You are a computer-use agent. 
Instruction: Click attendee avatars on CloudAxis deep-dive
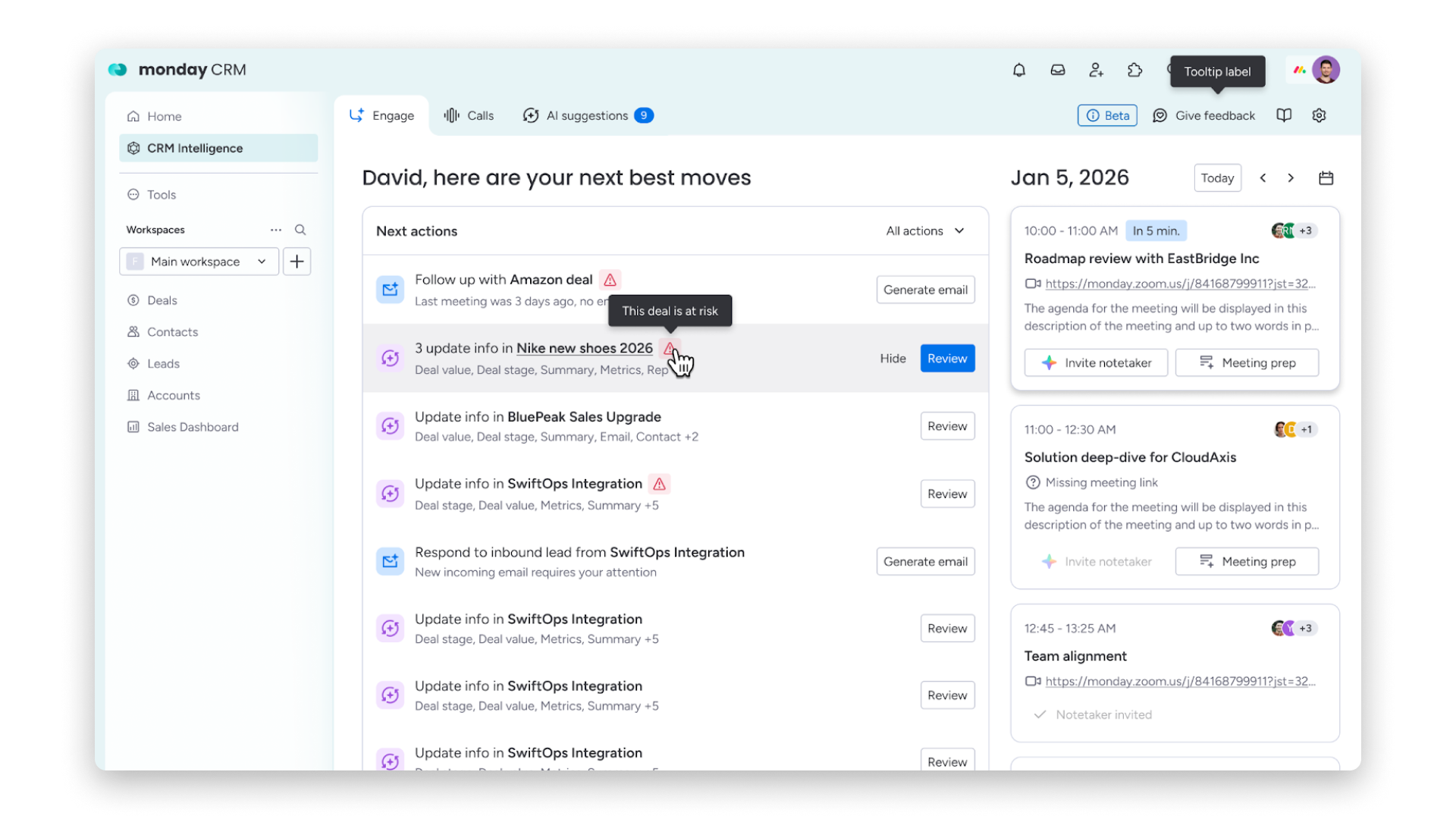(1296, 429)
